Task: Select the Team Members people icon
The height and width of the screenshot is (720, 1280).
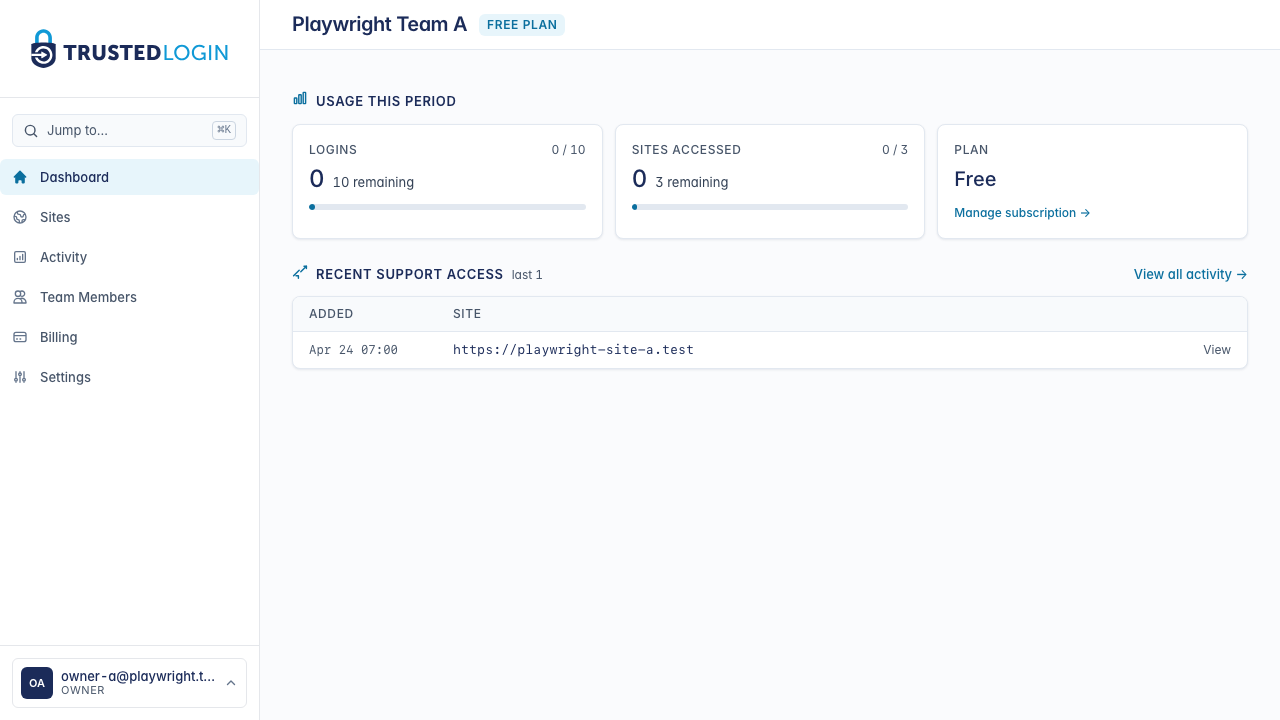Action: tap(19, 297)
